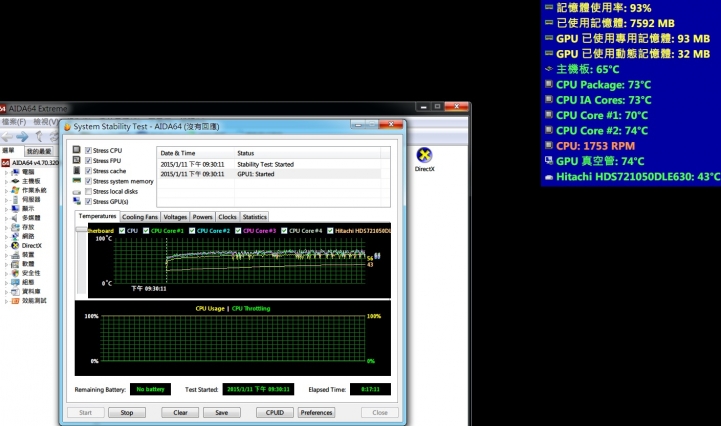Viewport: 721px width, 426px height.
Task: Click the Windows flag icon for 作業系統
Action: (x=15, y=190)
